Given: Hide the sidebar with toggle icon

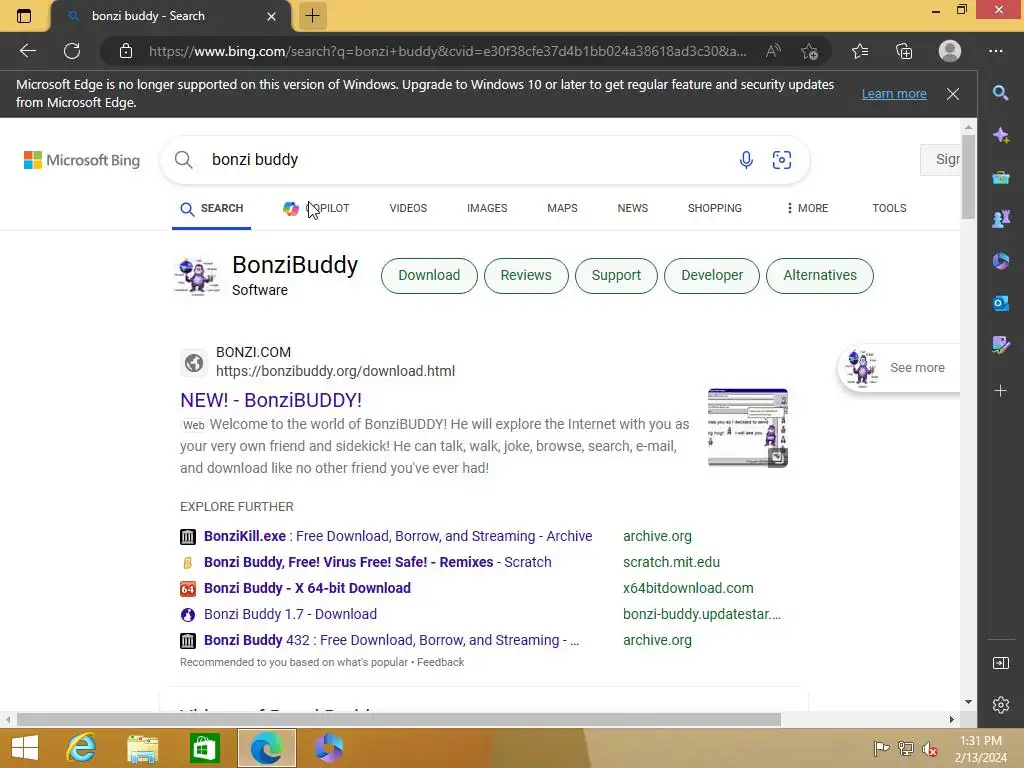Looking at the screenshot, I should [1000, 663].
